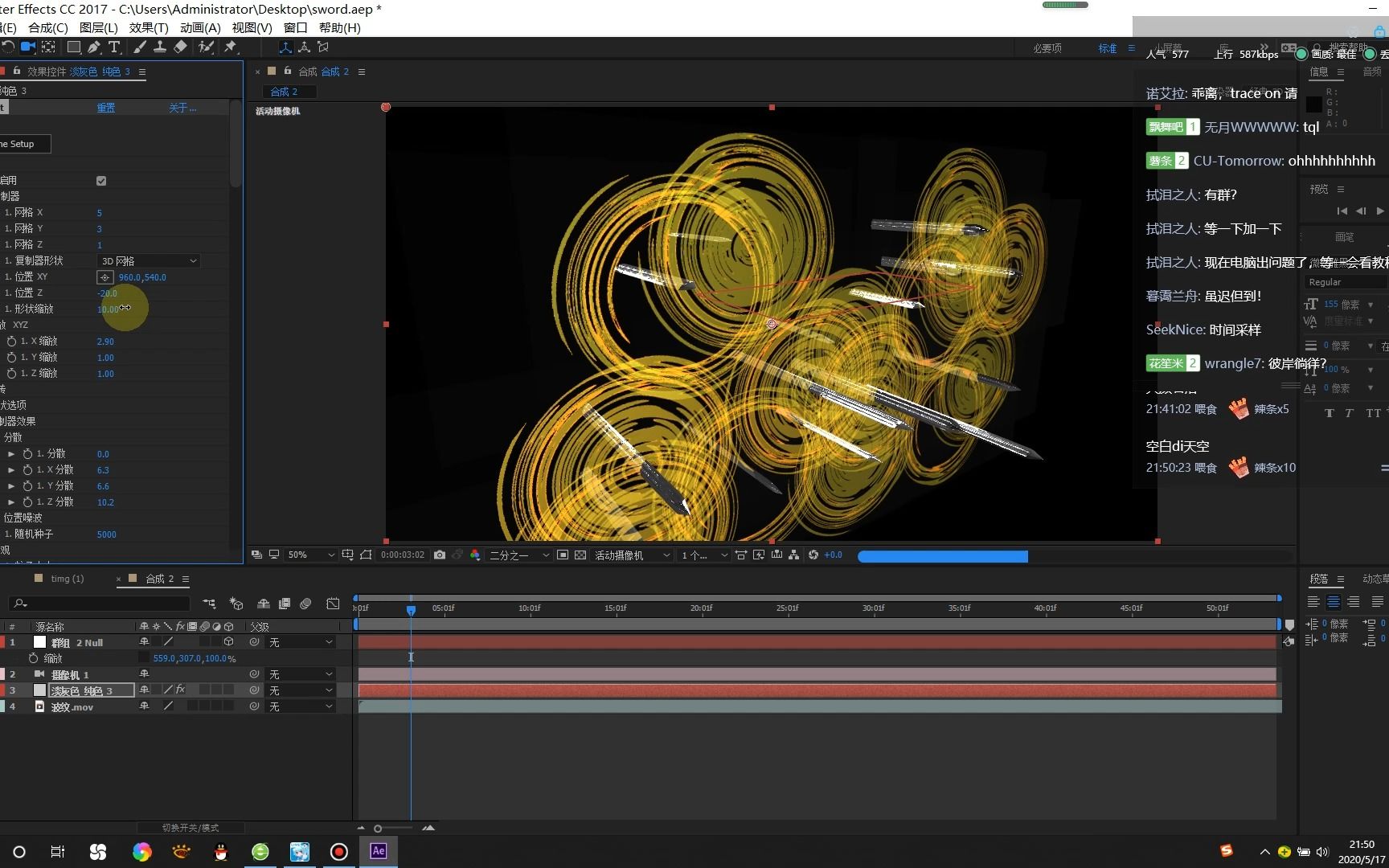Click the Reset Exposure icon
The width and height of the screenshot is (1389, 868).
813,555
